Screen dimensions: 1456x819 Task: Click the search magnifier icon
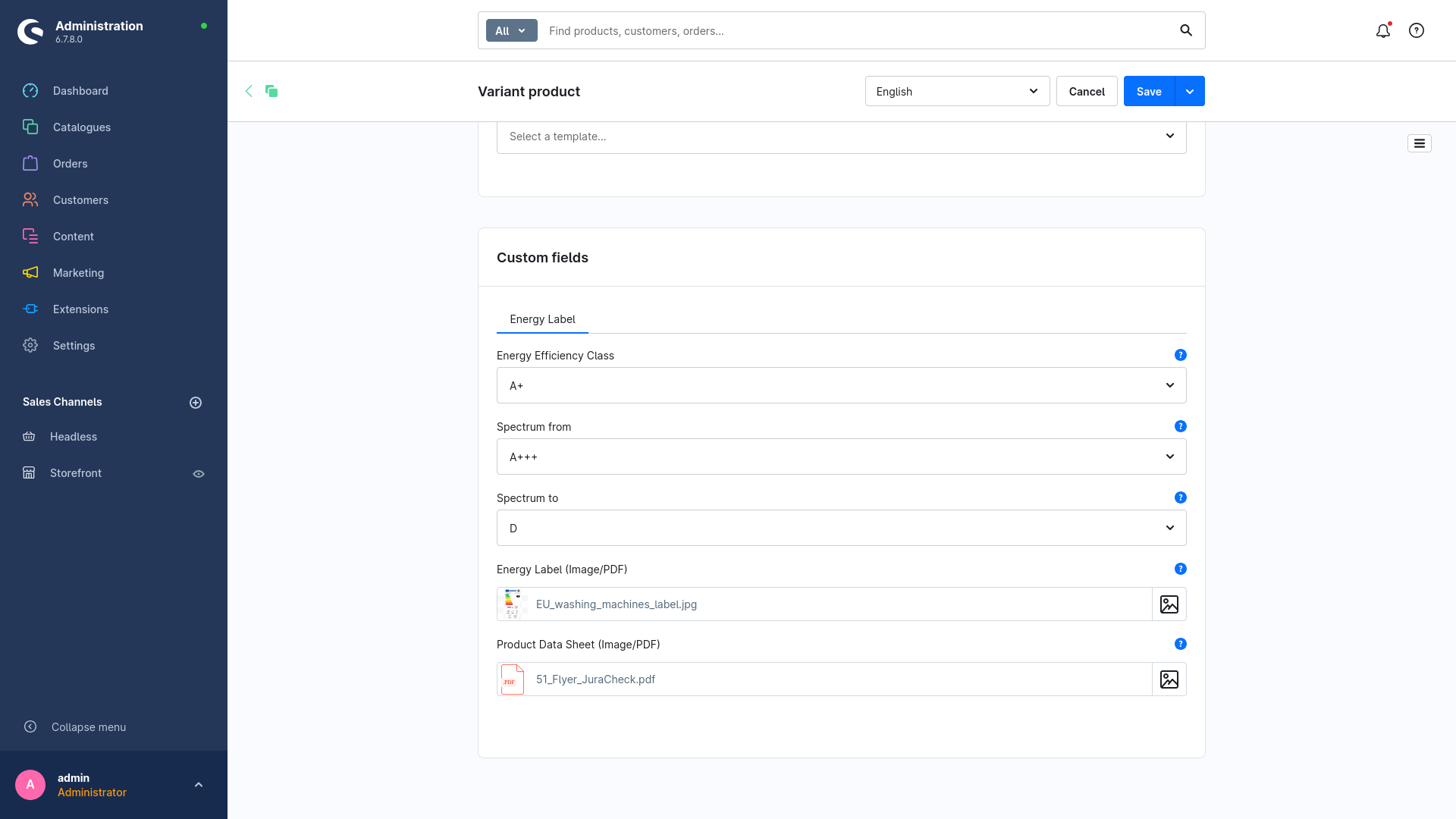pyautogui.click(x=1186, y=31)
